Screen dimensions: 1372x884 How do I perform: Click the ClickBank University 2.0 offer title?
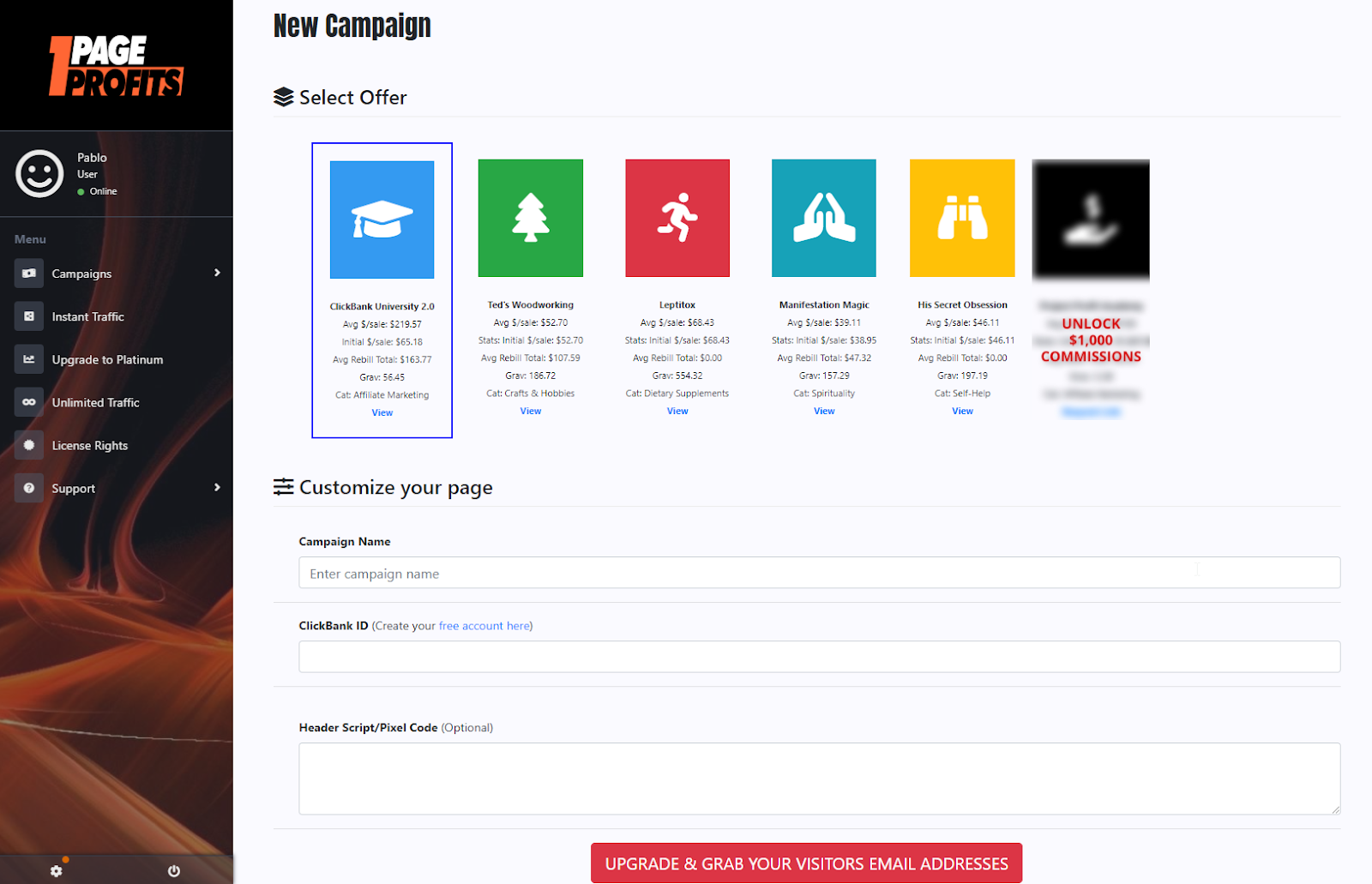click(x=382, y=306)
